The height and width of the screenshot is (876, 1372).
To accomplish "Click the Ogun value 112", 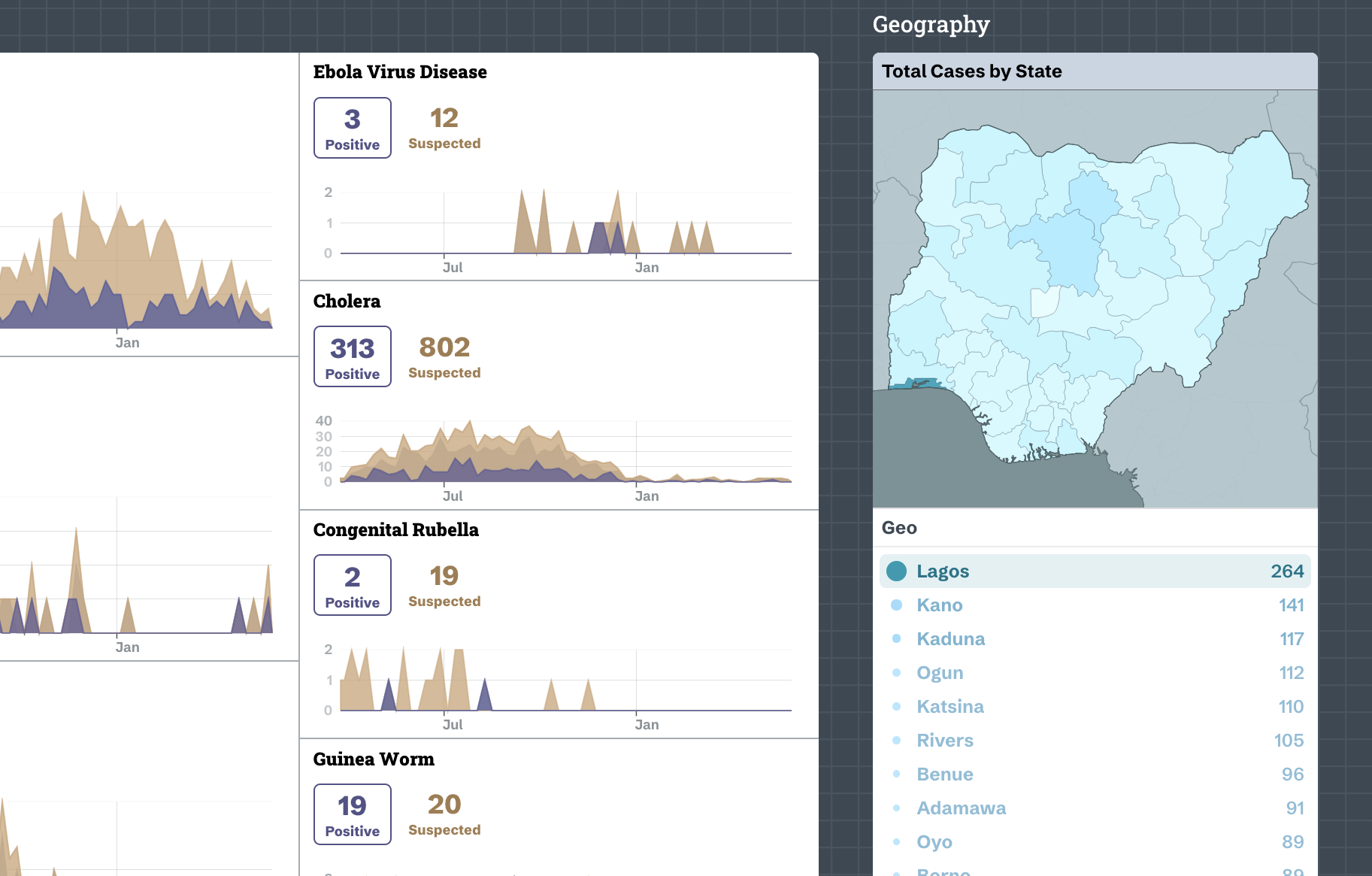I will coord(1292,673).
